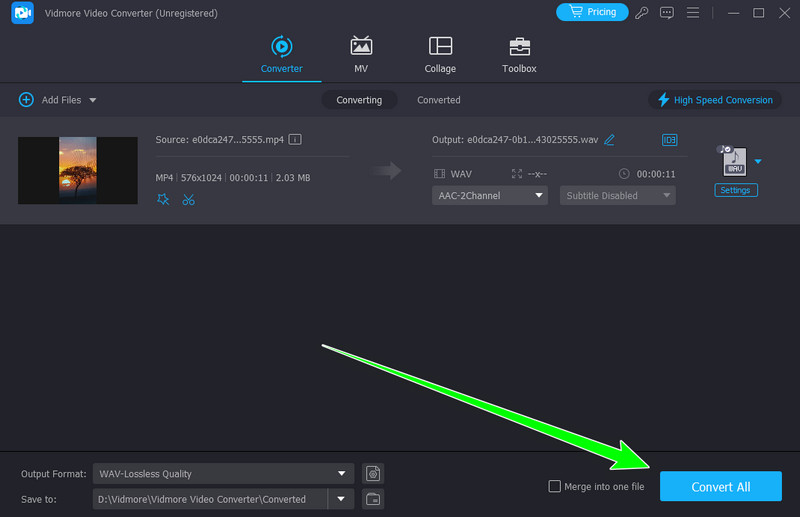This screenshot has height=517, width=800.
Task: Click the scissors cut icon
Action: [188, 199]
